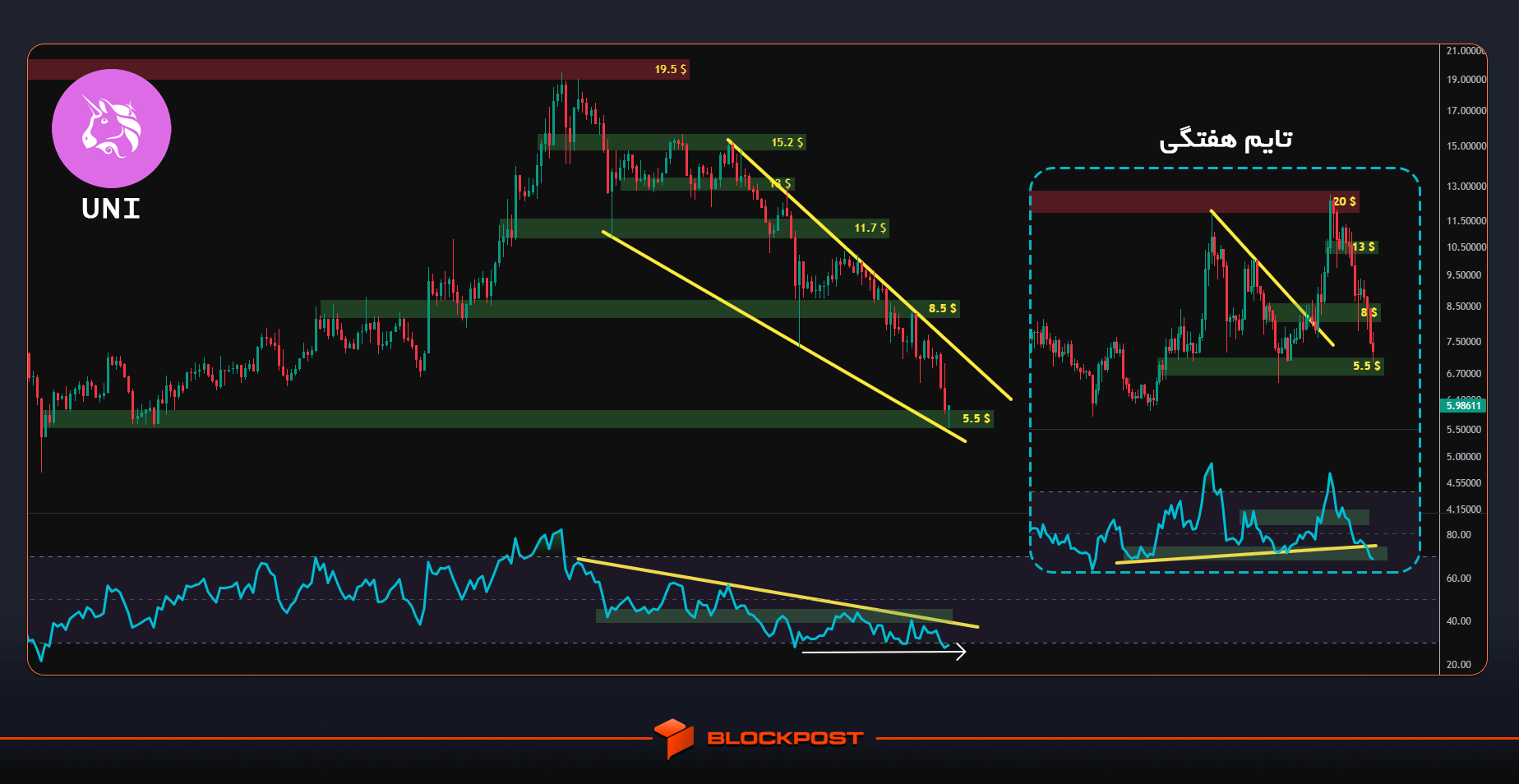Screen dimensions: 1519x784
Task: Click the 21.00000 price axis tick
Action: pyautogui.click(x=1466, y=51)
